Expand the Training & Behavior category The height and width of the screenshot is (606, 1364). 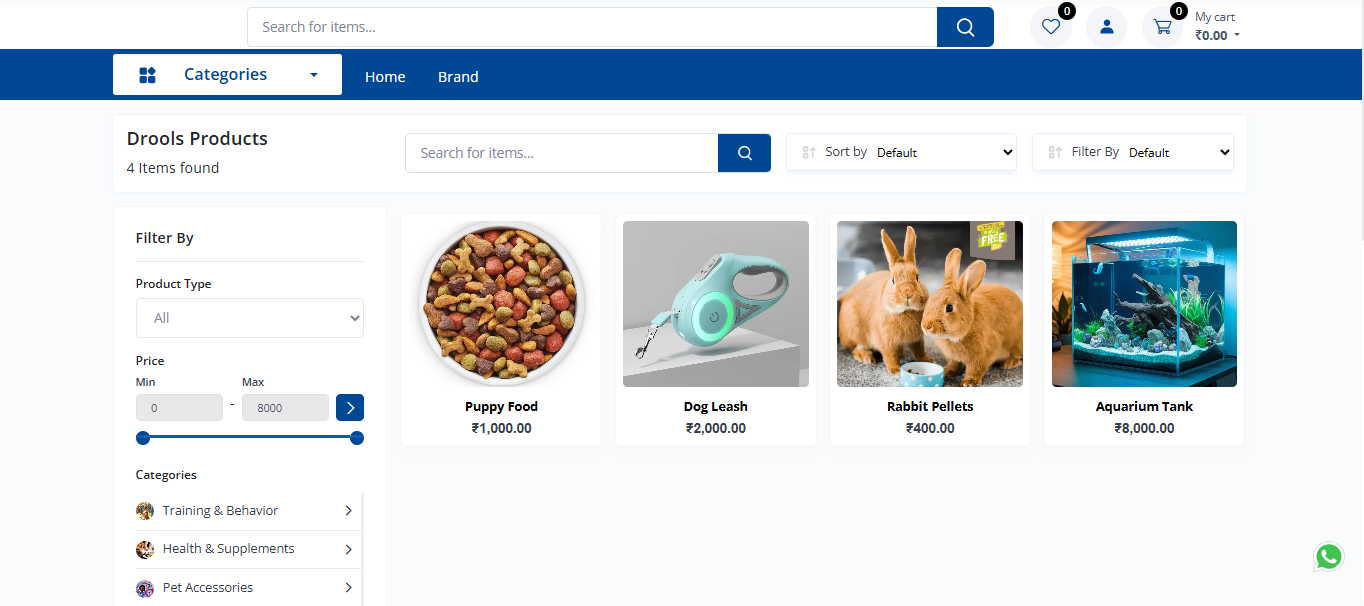point(348,511)
